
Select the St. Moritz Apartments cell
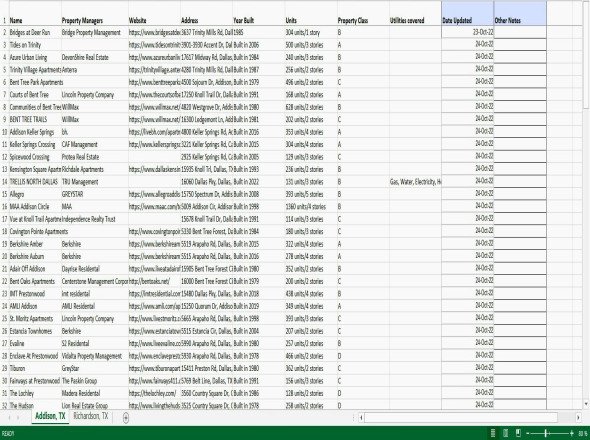(35, 318)
